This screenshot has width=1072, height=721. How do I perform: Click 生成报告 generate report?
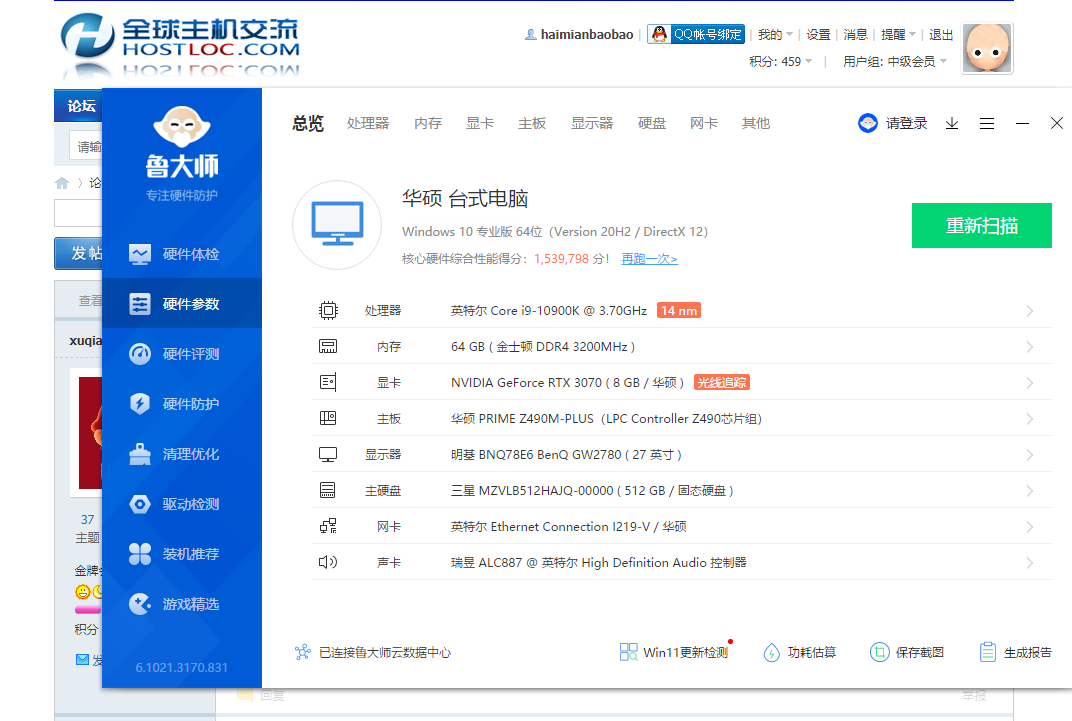(x=1015, y=652)
